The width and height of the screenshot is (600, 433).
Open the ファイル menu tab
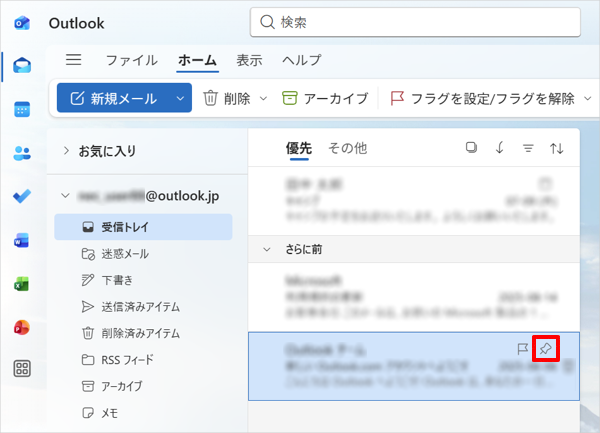point(132,60)
